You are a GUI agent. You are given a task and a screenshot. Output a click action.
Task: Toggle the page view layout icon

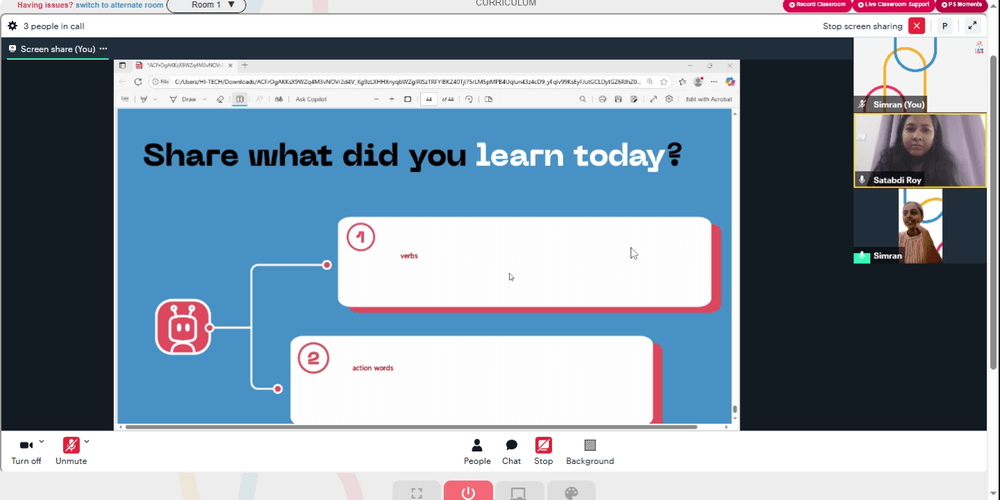point(489,99)
